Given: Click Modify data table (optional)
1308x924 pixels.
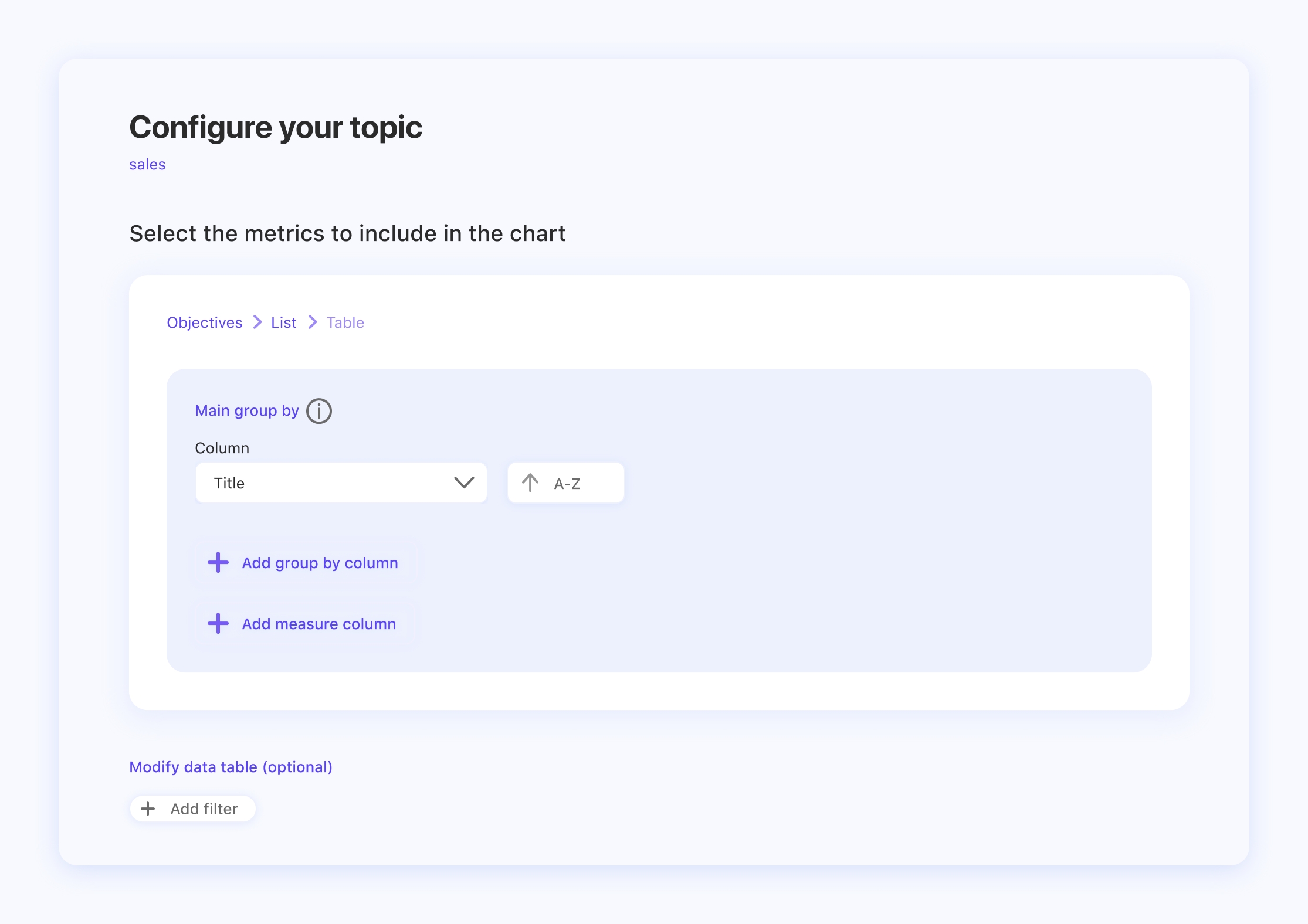Looking at the screenshot, I should [x=231, y=767].
